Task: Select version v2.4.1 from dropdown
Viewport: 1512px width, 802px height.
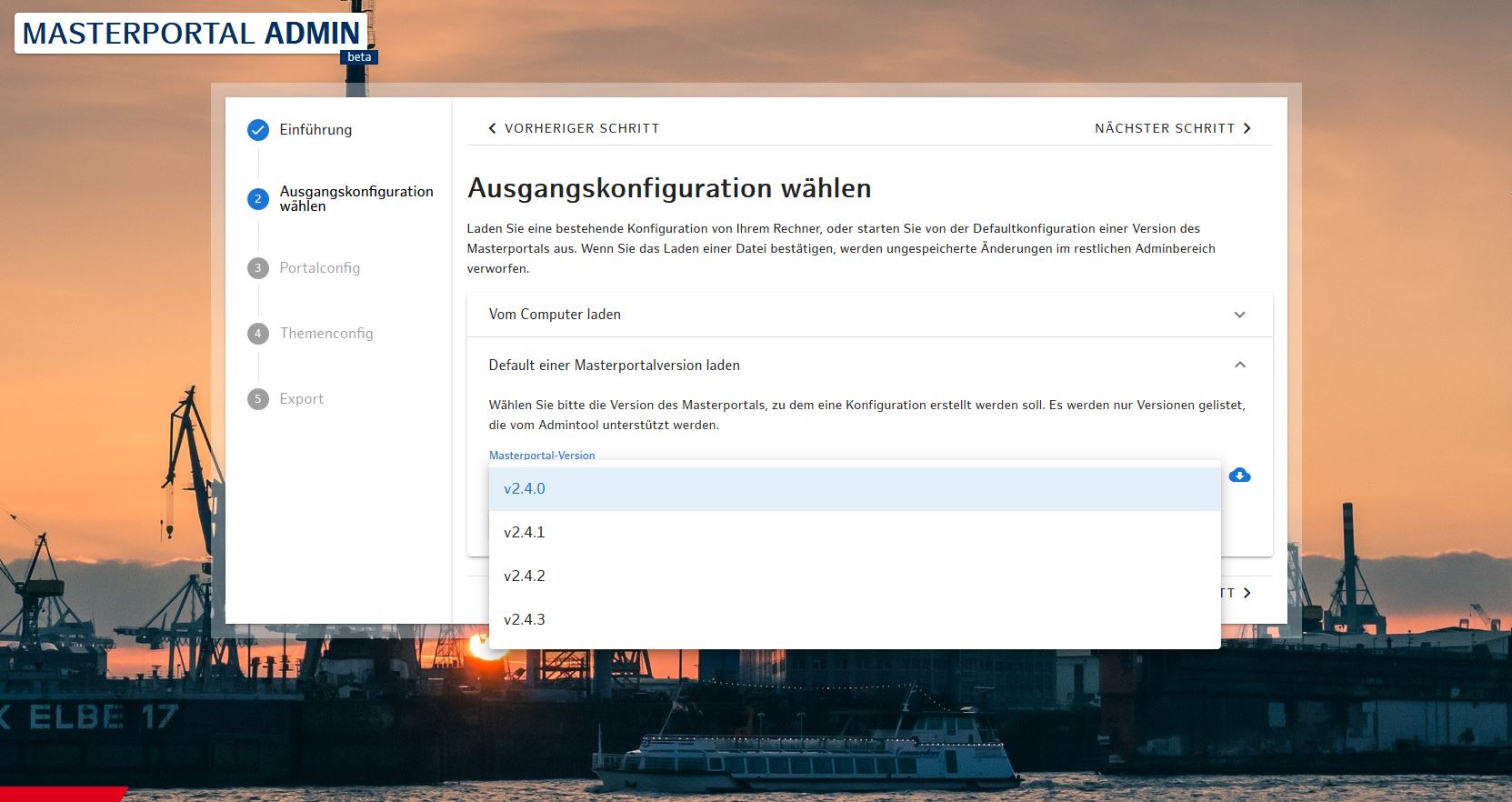Action: pos(855,533)
